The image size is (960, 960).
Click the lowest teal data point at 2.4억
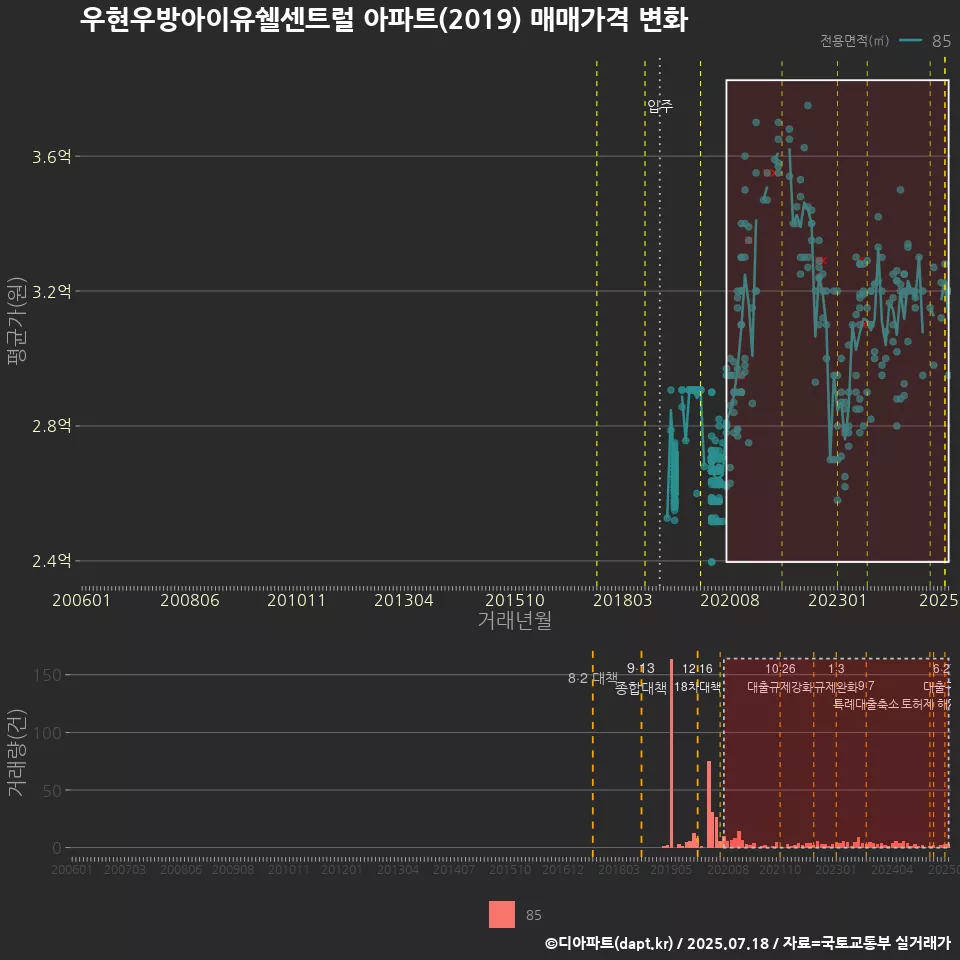pos(711,561)
